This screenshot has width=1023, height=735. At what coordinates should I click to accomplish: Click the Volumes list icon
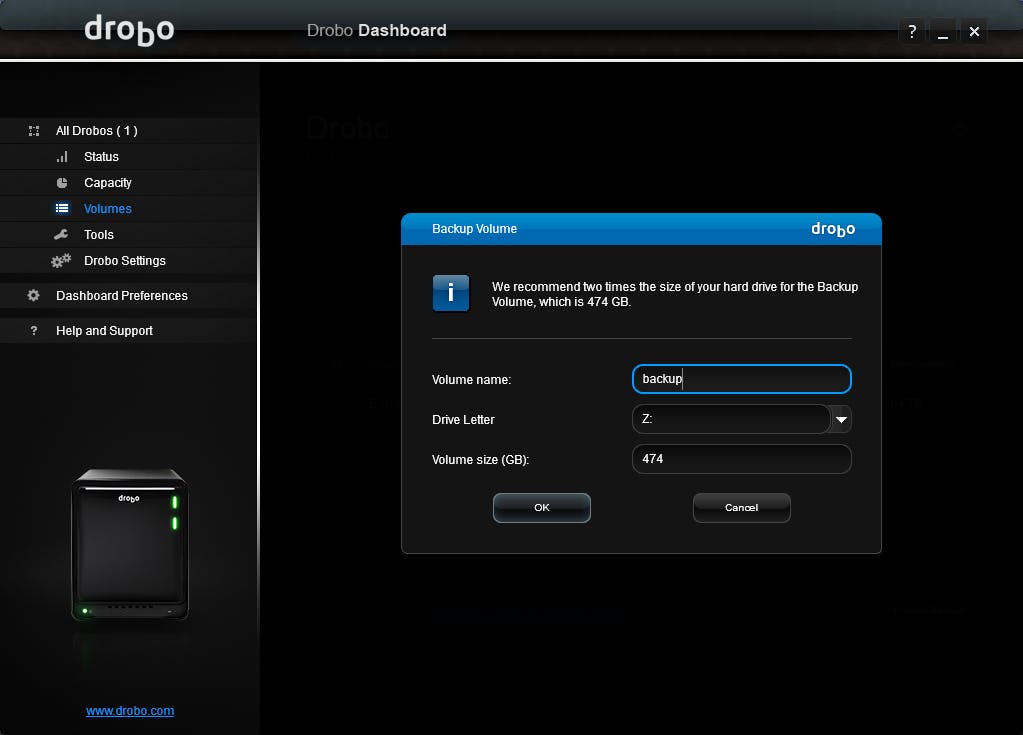[62, 209]
